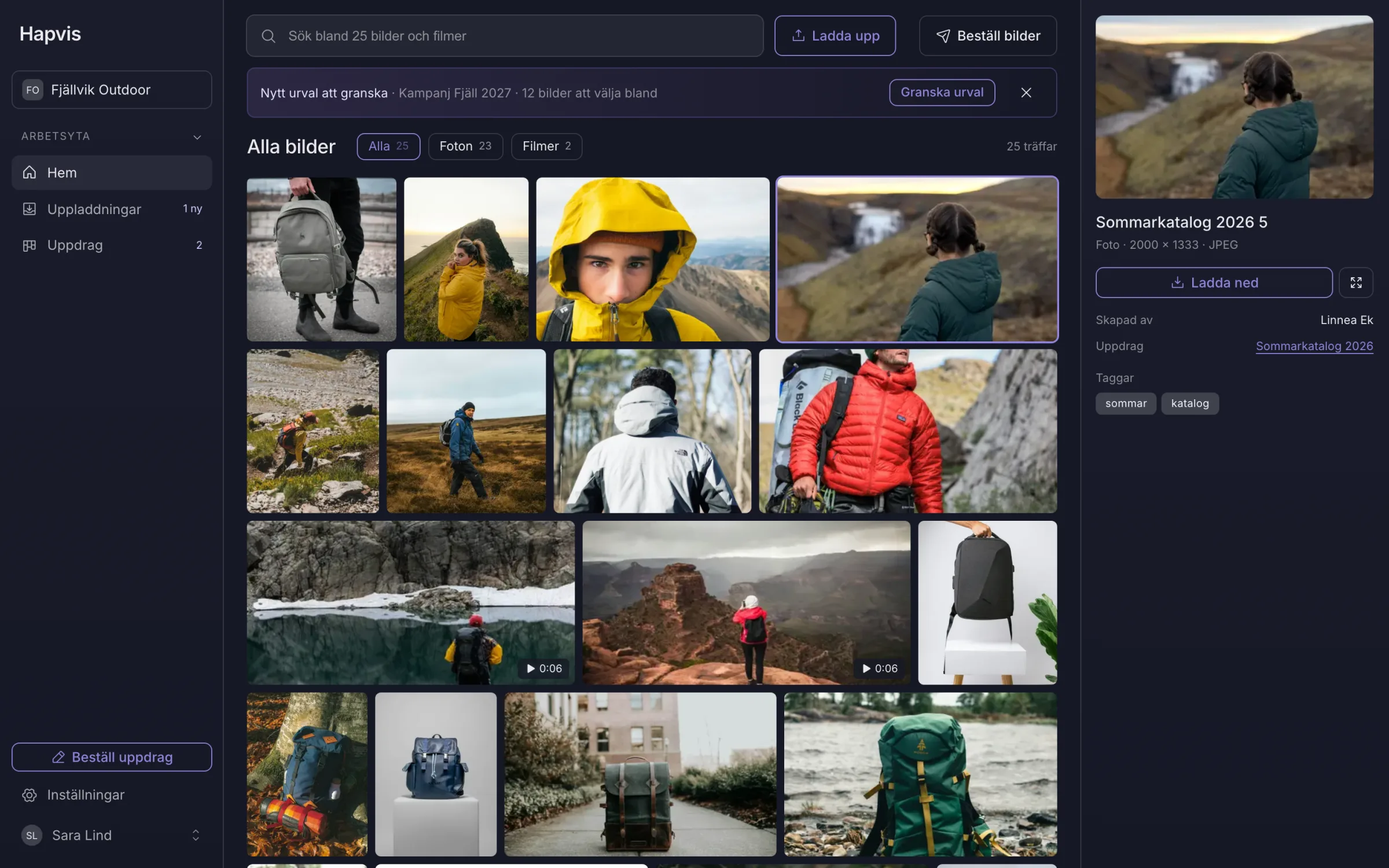Go to Uppladdningar in the sidebar
The width and height of the screenshot is (1389, 868).
pyautogui.click(x=112, y=209)
